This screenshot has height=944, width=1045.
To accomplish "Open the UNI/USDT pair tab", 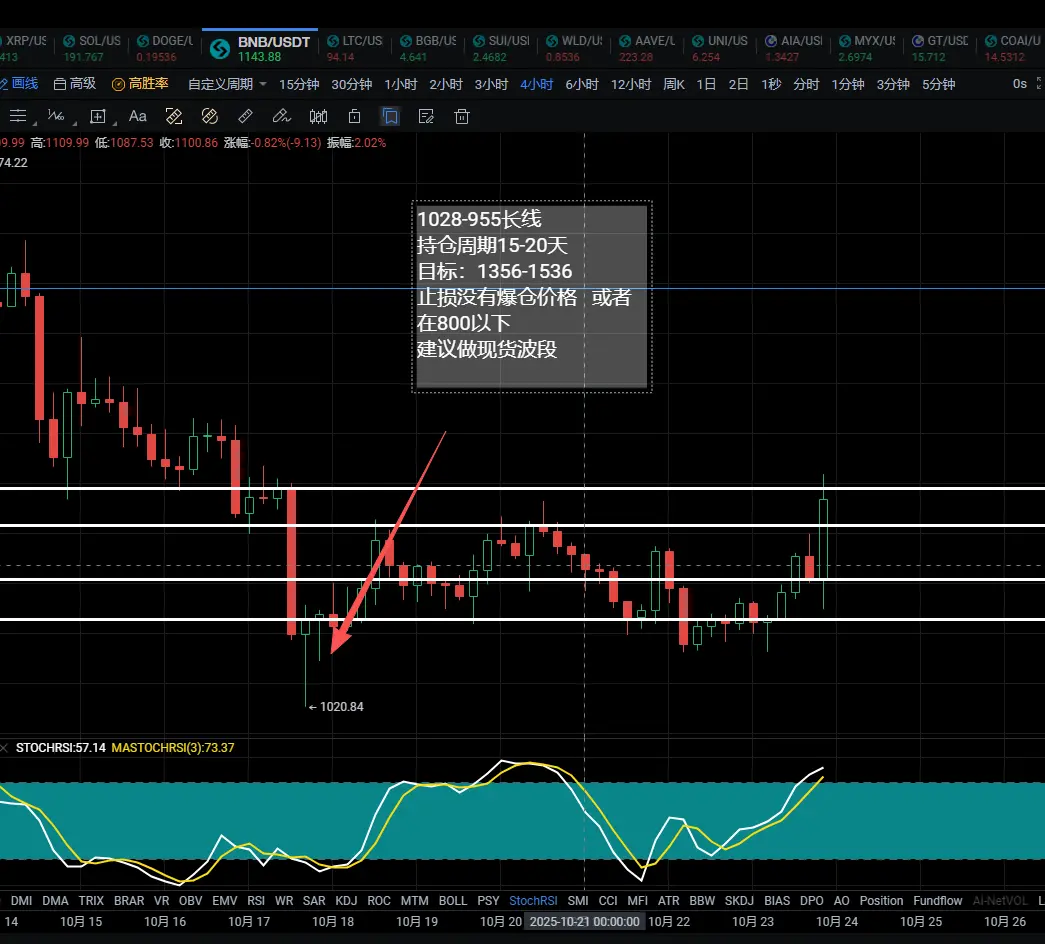I will coord(720,48).
